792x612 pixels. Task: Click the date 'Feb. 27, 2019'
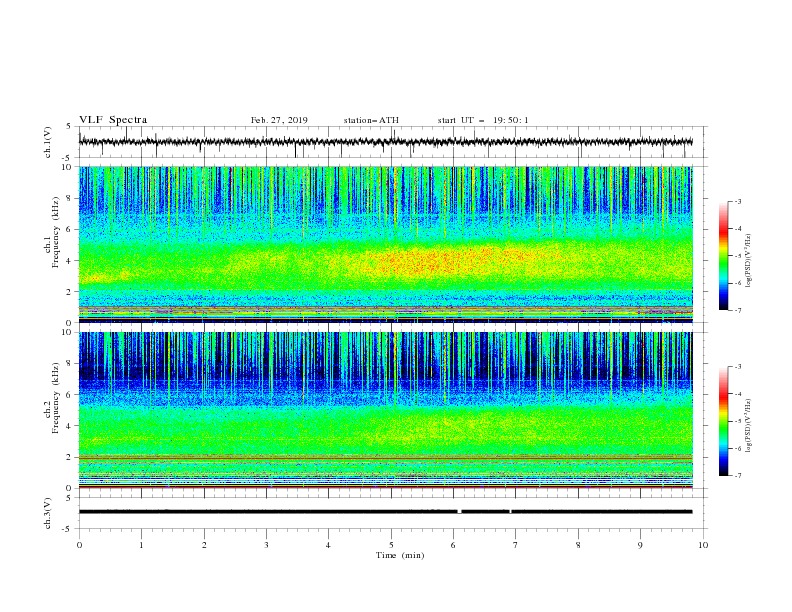(279, 120)
